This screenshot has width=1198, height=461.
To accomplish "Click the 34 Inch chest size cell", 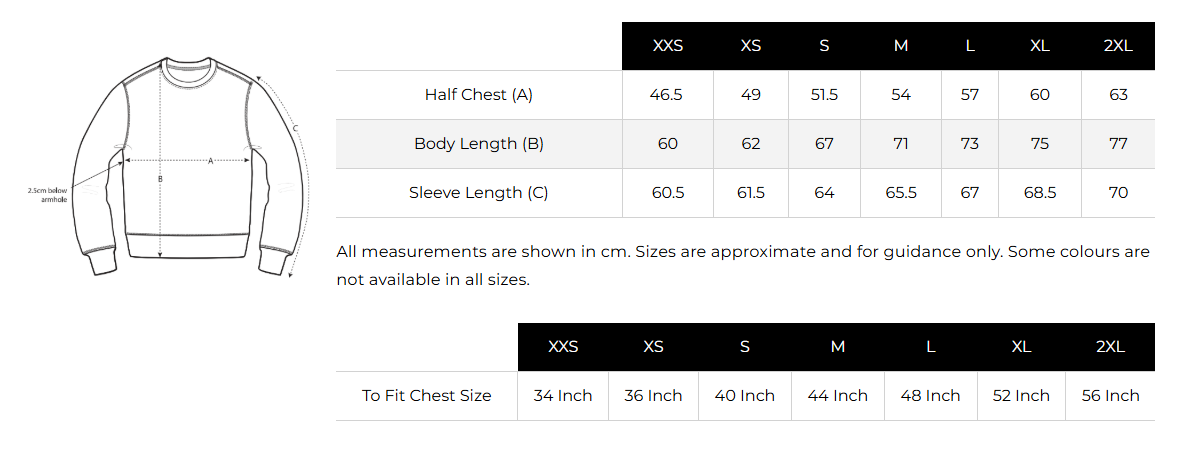I will click(x=563, y=396).
